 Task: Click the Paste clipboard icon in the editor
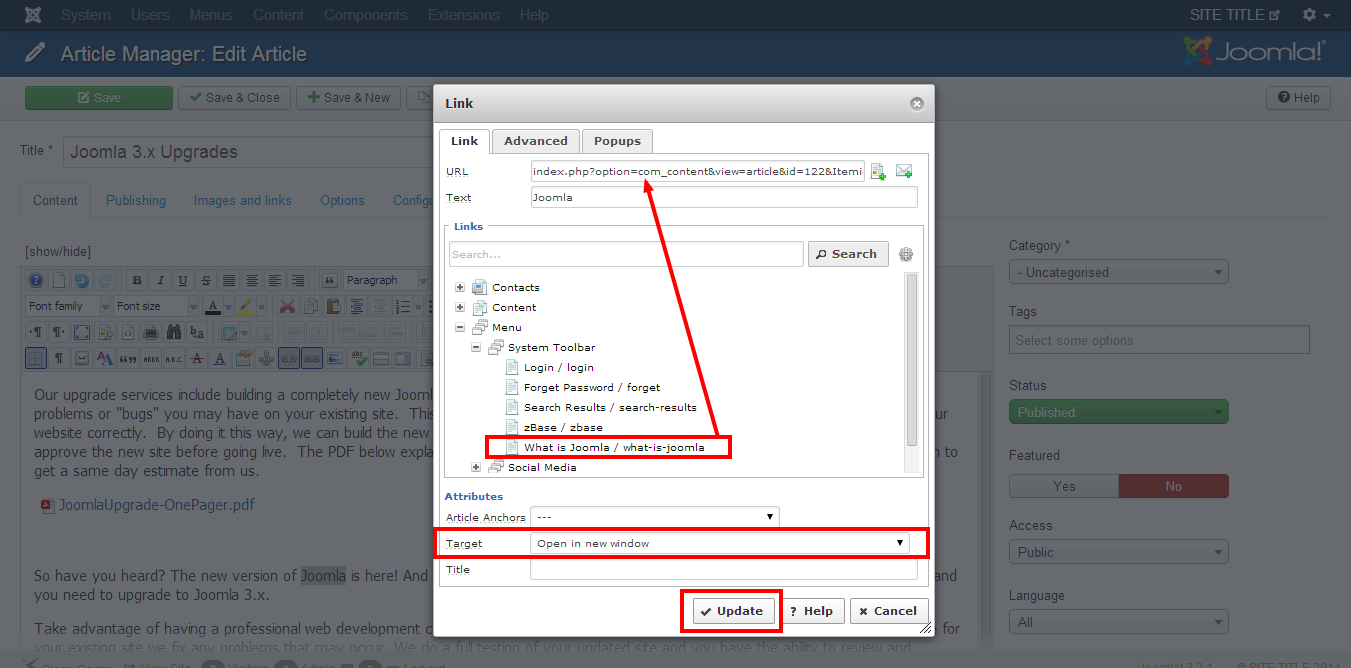pos(333,306)
